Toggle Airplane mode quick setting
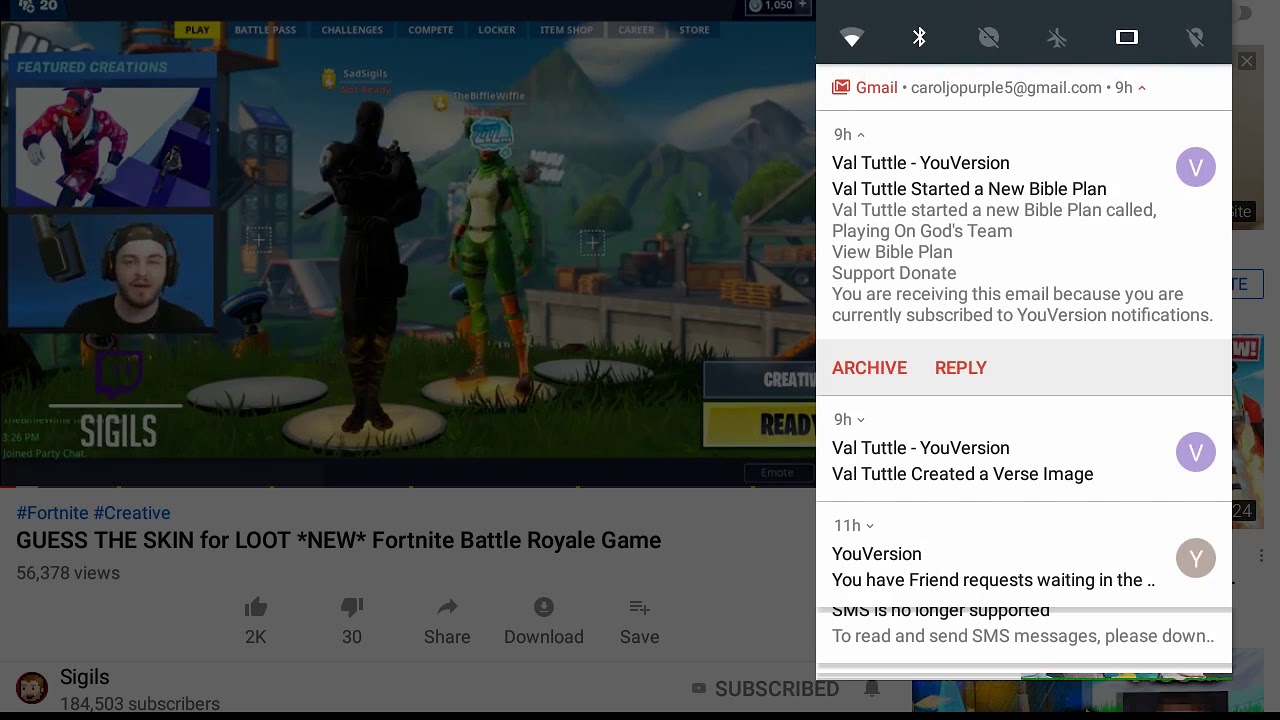Viewport: 1280px width, 720px height. click(x=1057, y=37)
